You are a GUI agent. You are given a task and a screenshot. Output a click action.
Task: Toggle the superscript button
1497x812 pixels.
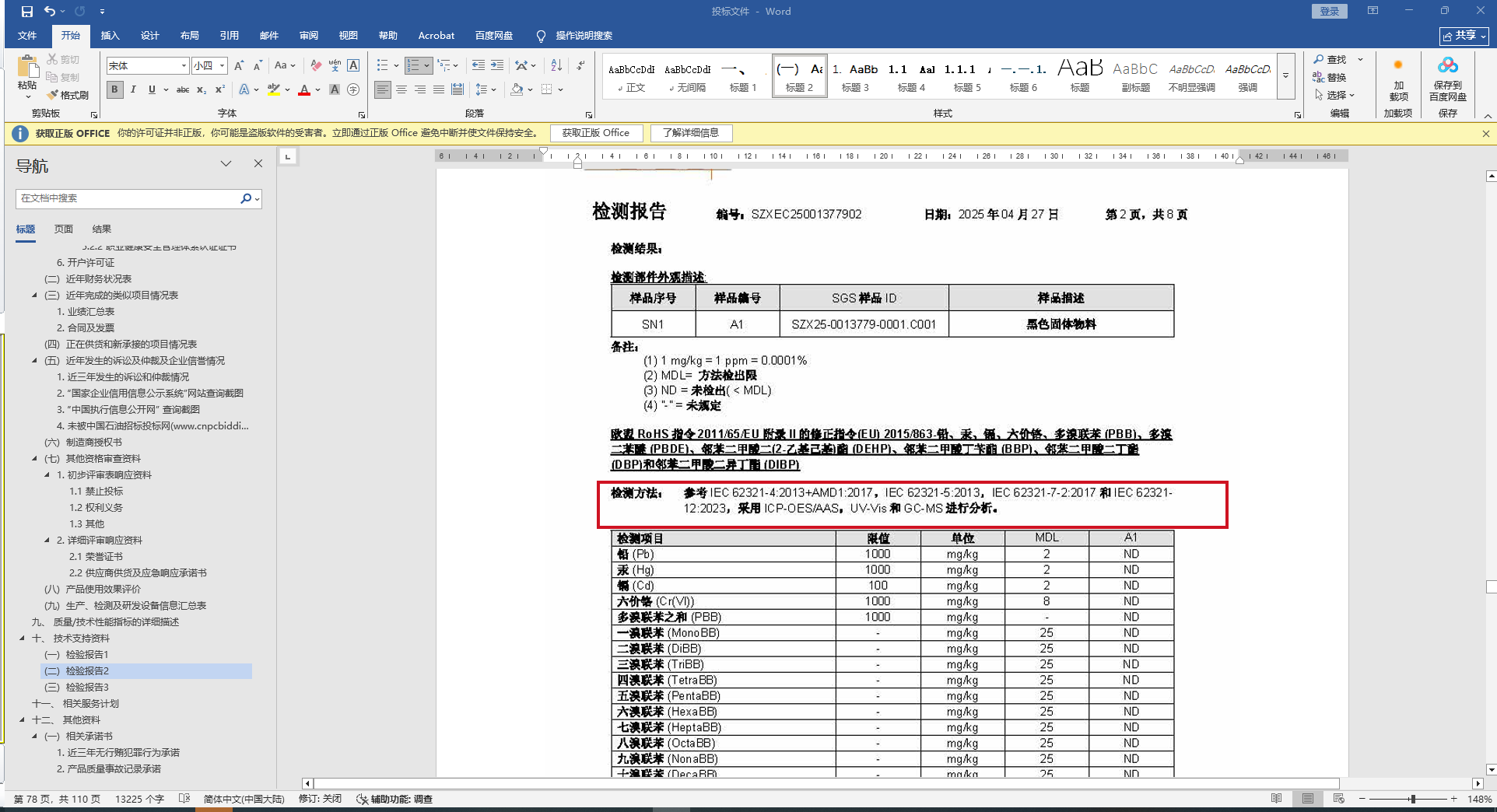220,89
